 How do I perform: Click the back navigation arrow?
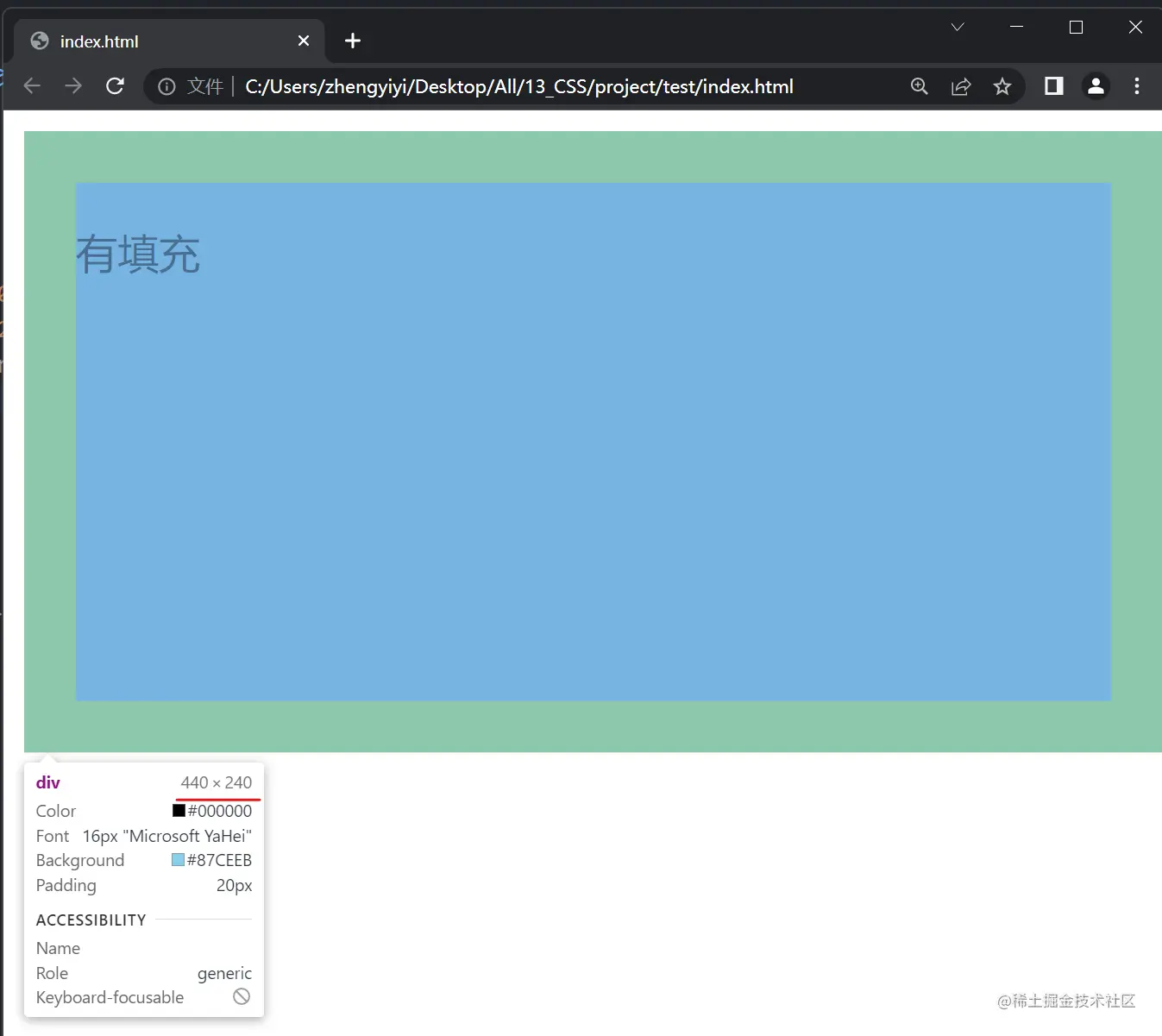click(32, 86)
